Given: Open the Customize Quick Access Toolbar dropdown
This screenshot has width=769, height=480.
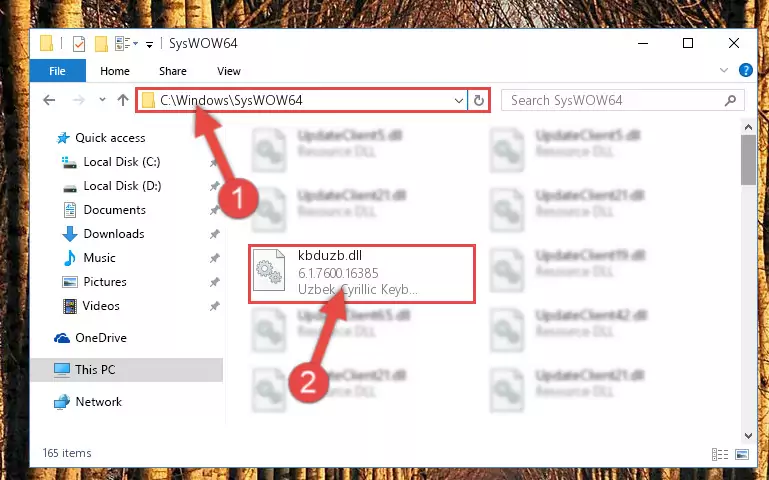Looking at the screenshot, I should pyautogui.click(x=149, y=45).
